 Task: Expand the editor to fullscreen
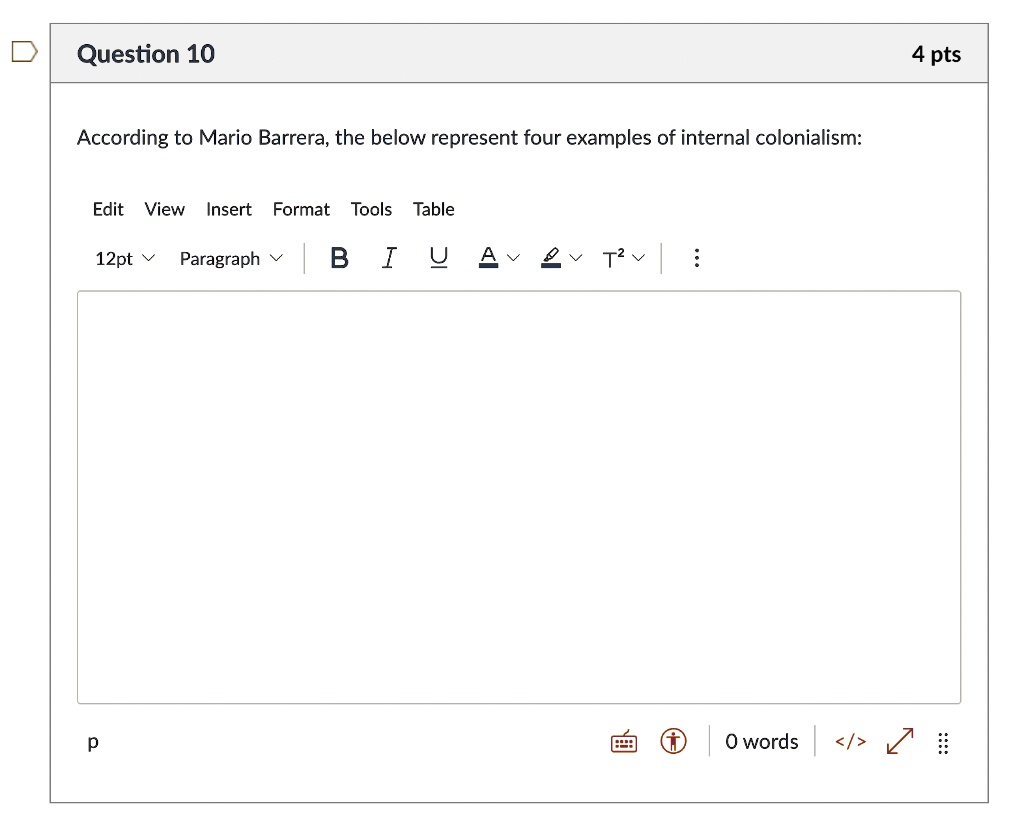click(x=898, y=742)
